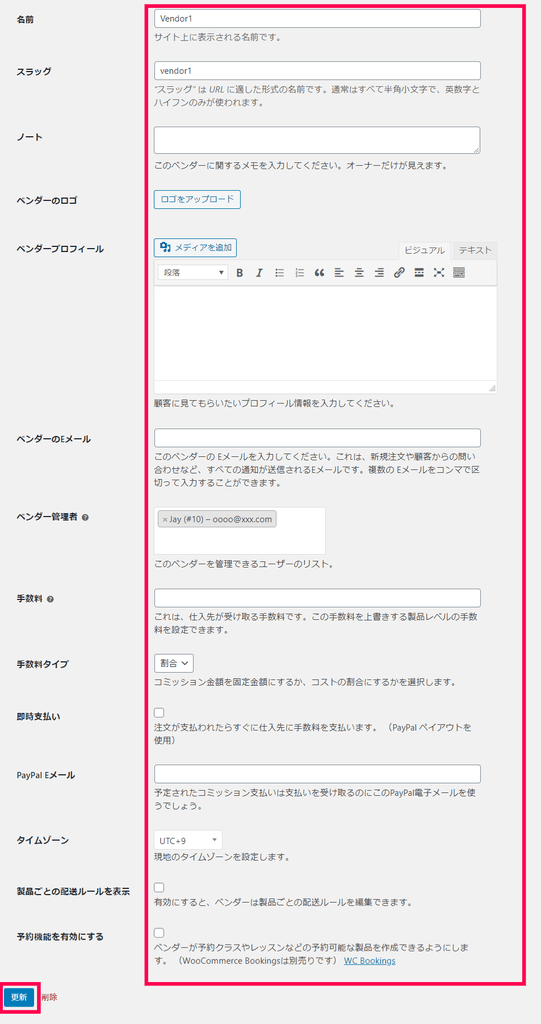
Task: Insert bulleted list in editor toolbar
Action: tap(279, 273)
